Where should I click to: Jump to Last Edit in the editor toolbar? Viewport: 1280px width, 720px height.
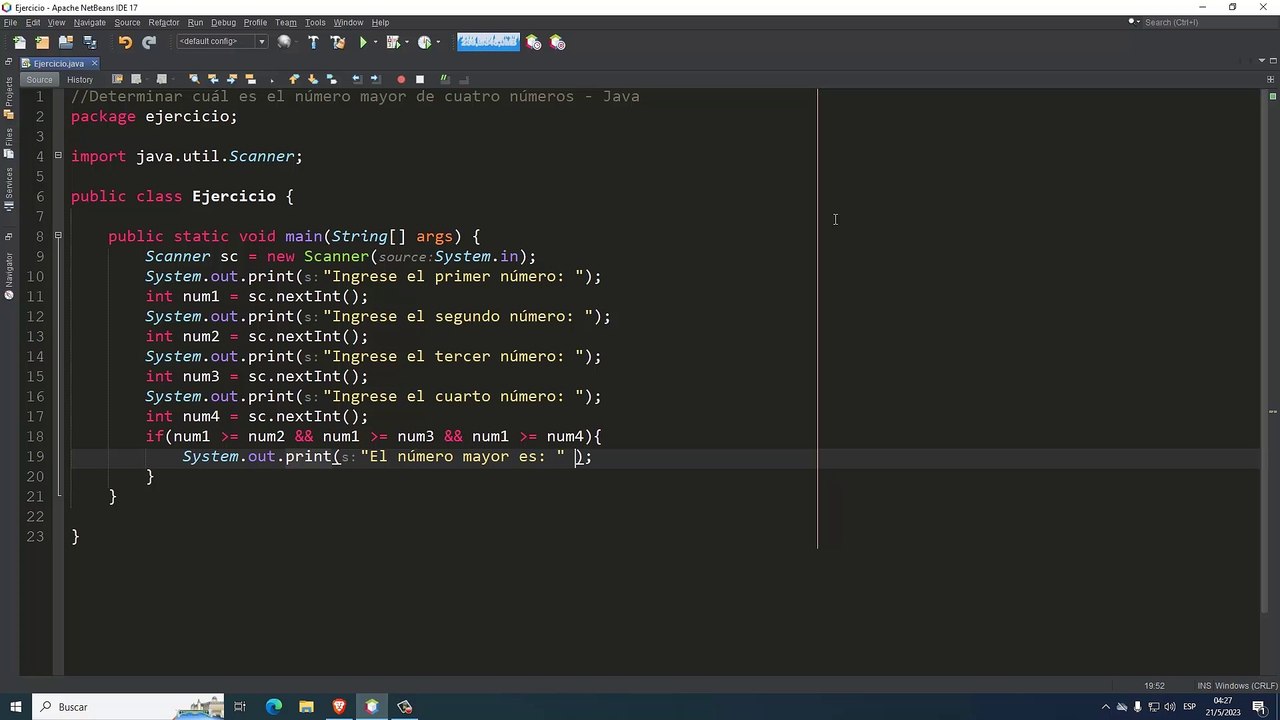click(117, 79)
